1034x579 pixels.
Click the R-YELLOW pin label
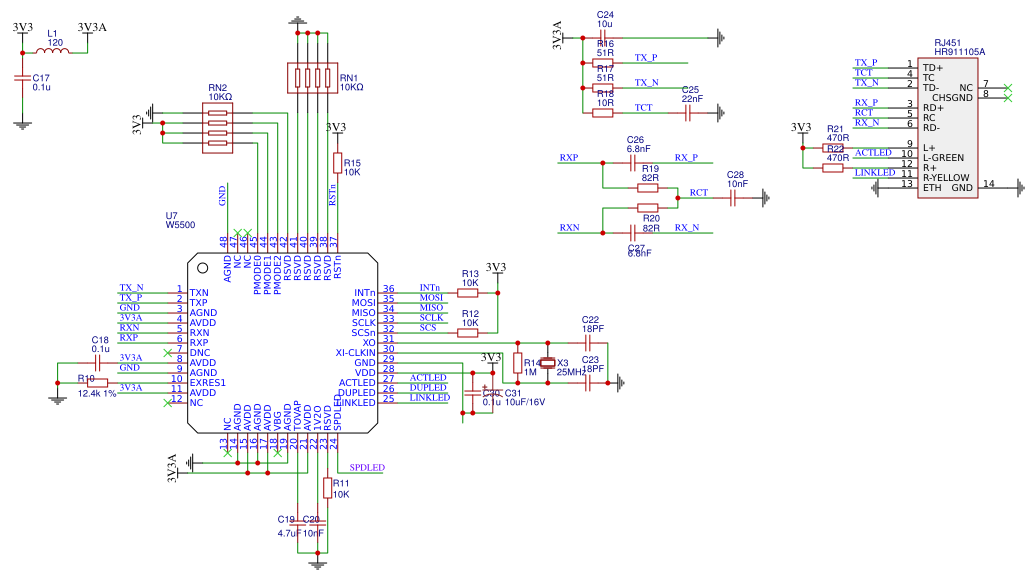[946, 177]
